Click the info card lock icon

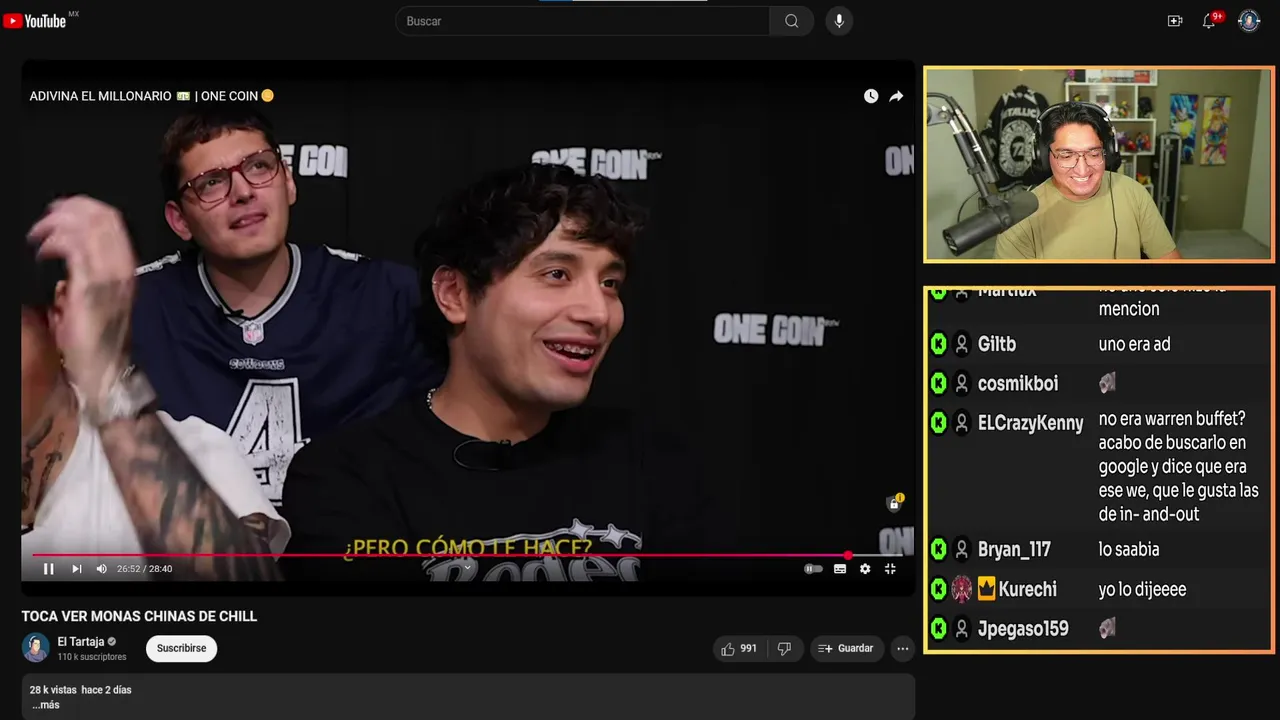tap(894, 503)
